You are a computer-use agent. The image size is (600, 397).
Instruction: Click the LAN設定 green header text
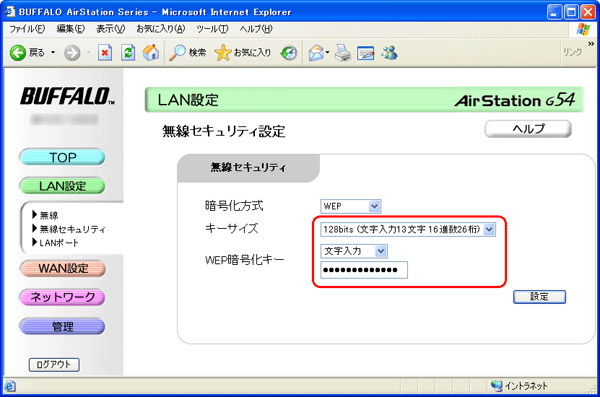click(188, 100)
